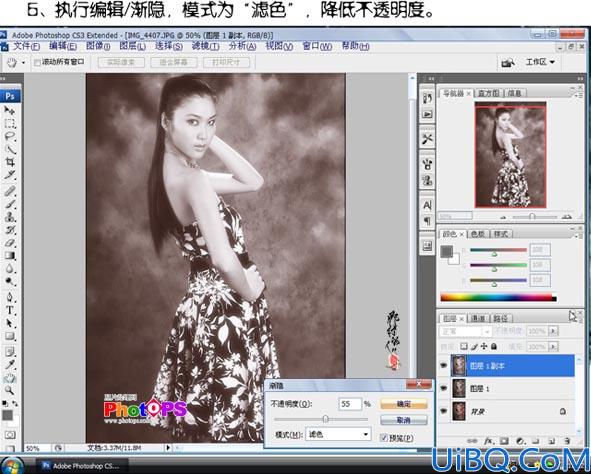Viewport: 591px width, 474px height.
Task: Select the Lasso tool
Action: coord(10,136)
